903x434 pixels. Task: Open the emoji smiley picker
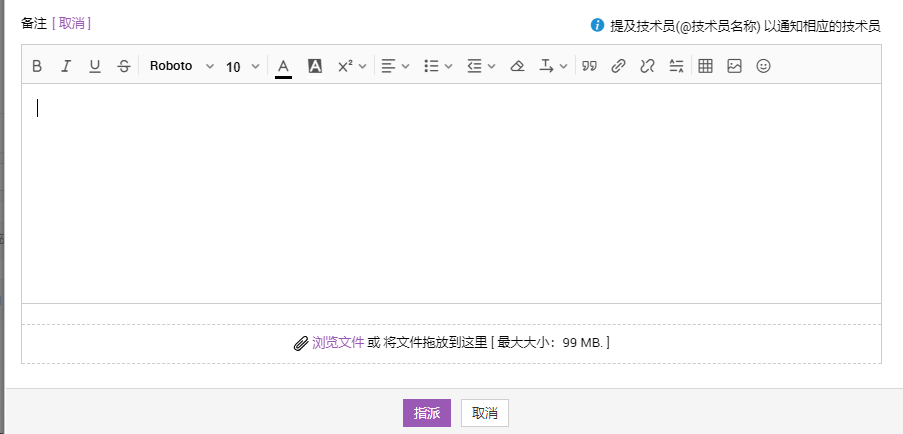tap(763, 66)
